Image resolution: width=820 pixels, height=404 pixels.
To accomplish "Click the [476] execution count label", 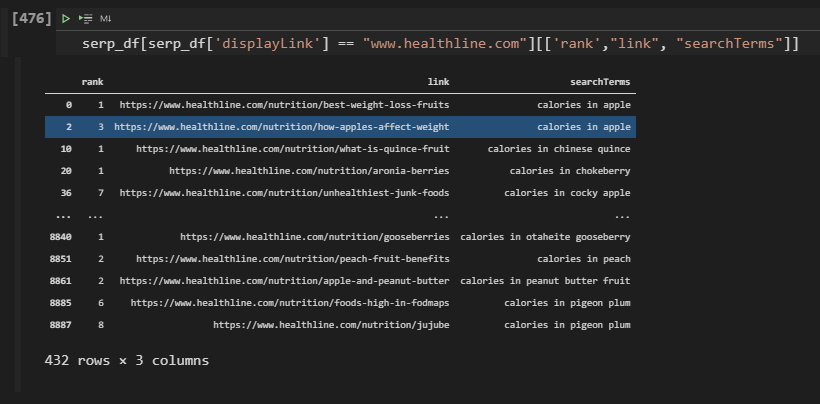I will tap(31, 19).
